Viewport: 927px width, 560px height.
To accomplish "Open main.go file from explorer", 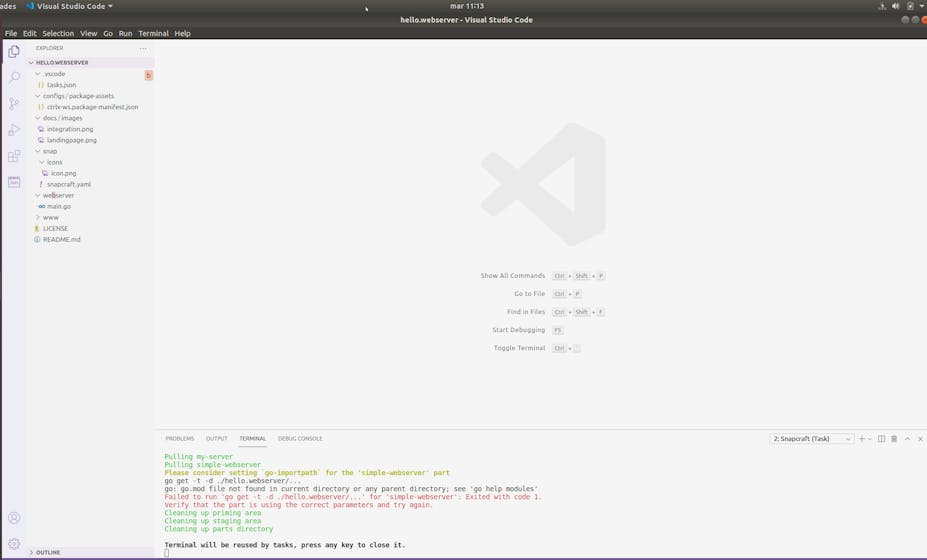I will tap(58, 206).
